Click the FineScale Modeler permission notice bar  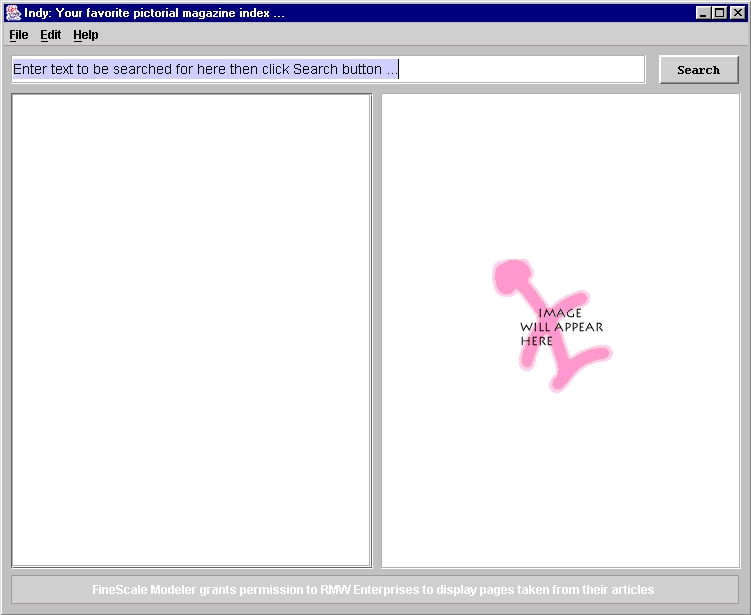tap(374, 589)
